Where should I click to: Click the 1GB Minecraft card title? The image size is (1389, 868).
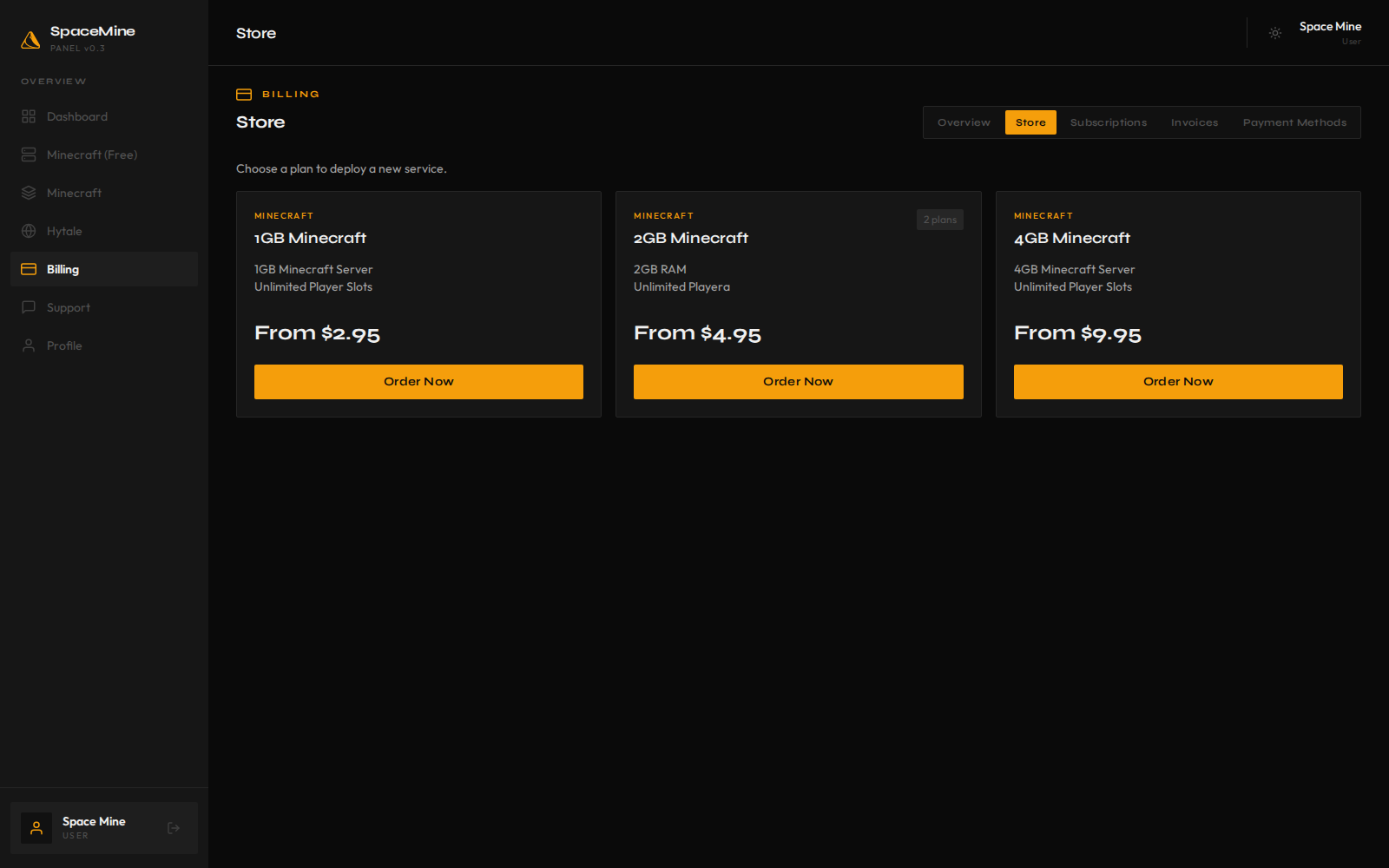point(310,238)
